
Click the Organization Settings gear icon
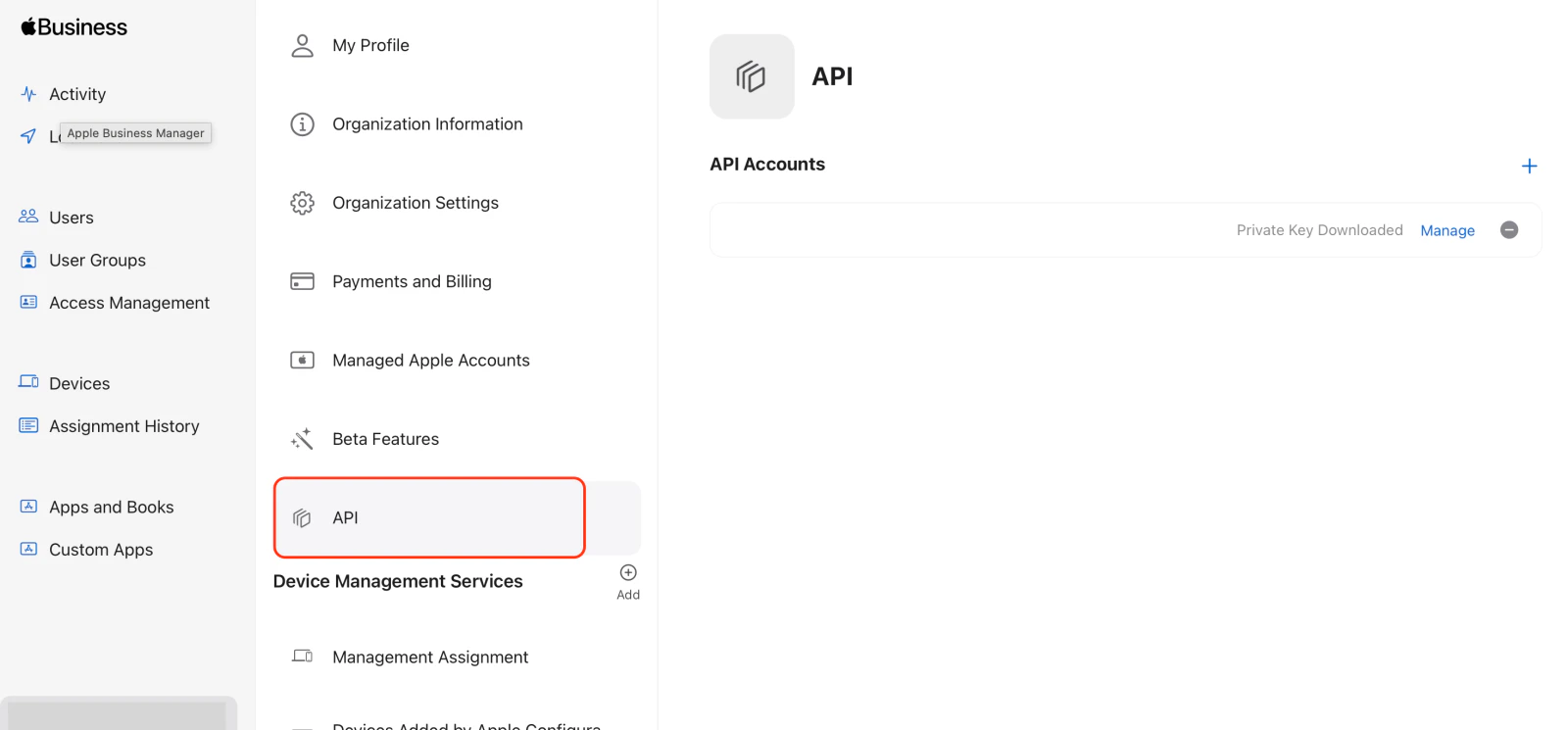[x=302, y=203]
